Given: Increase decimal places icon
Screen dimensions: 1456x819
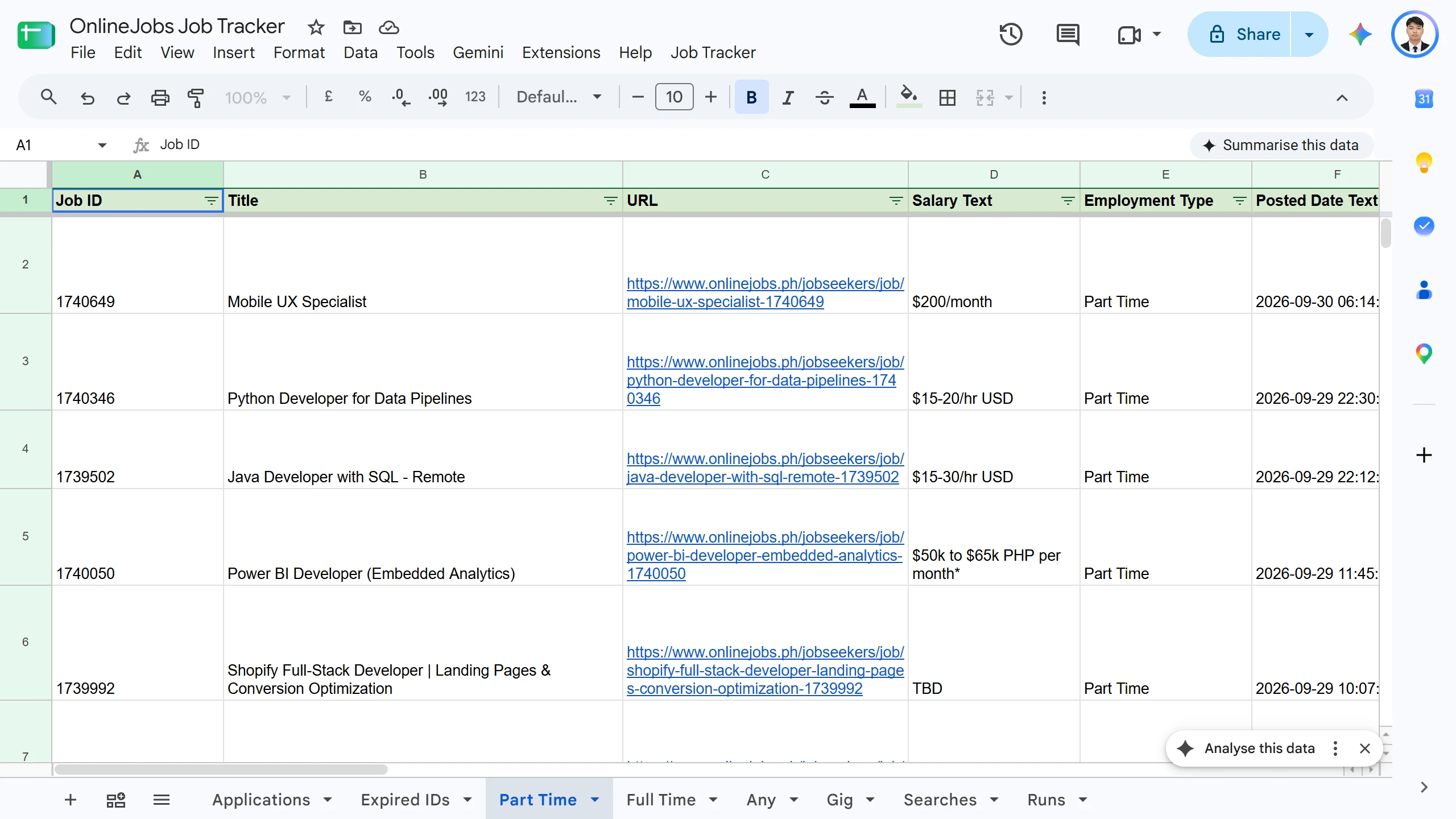Looking at the screenshot, I should point(438,97).
